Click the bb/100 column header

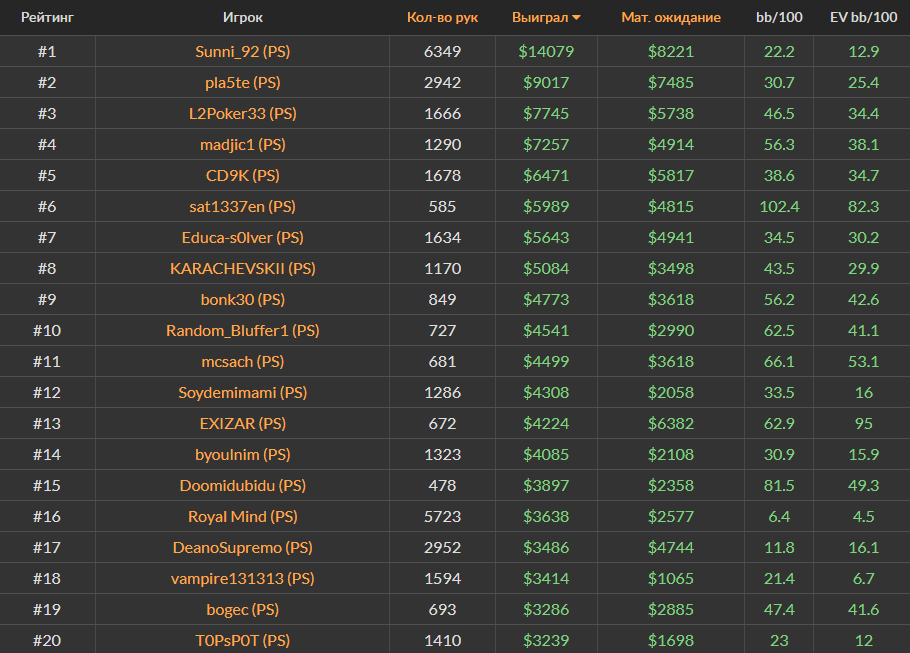[x=778, y=18]
